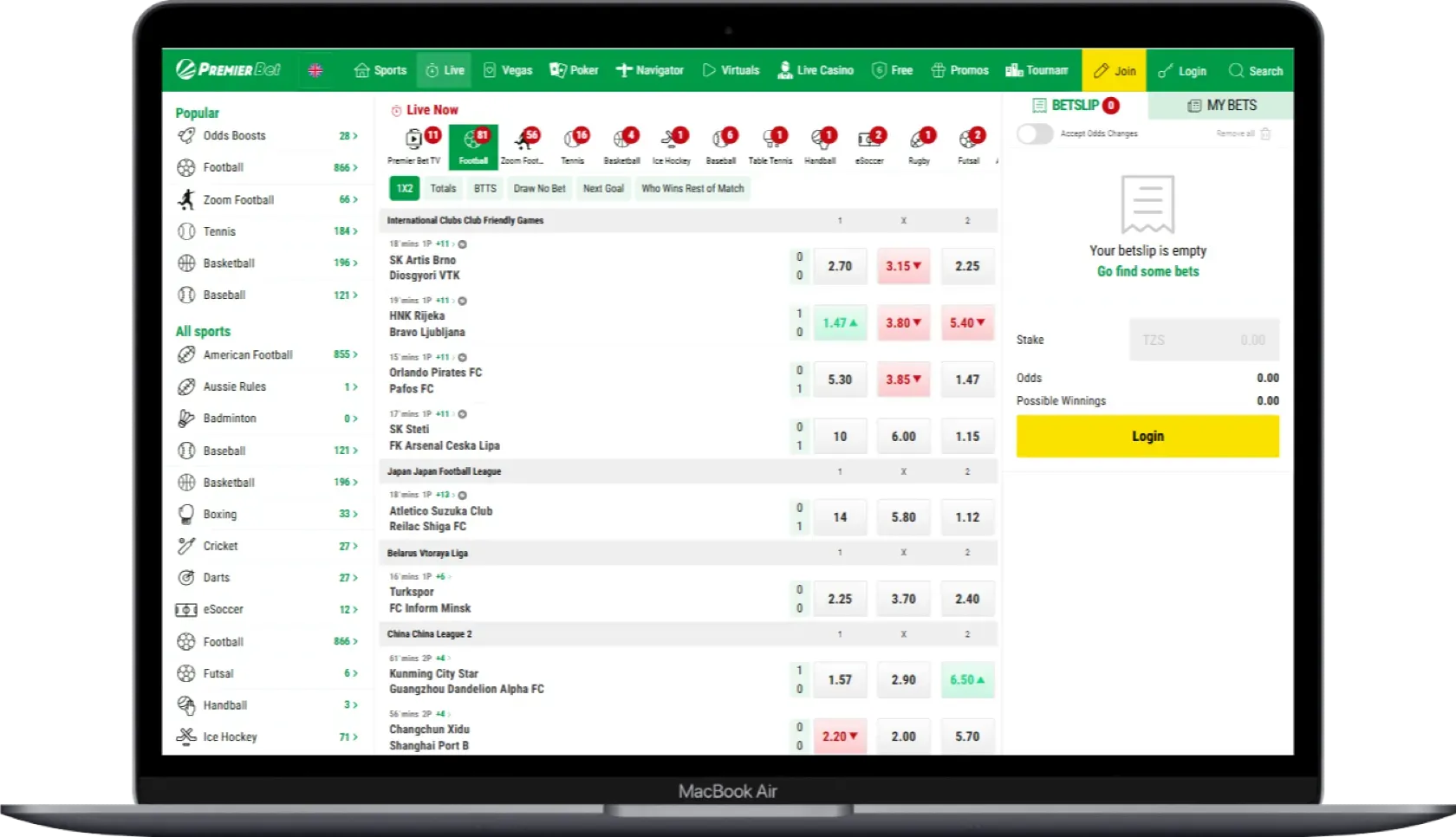The image size is (1456, 837).
Task: Select the Football live sport icon
Action: [x=473, y=146]
